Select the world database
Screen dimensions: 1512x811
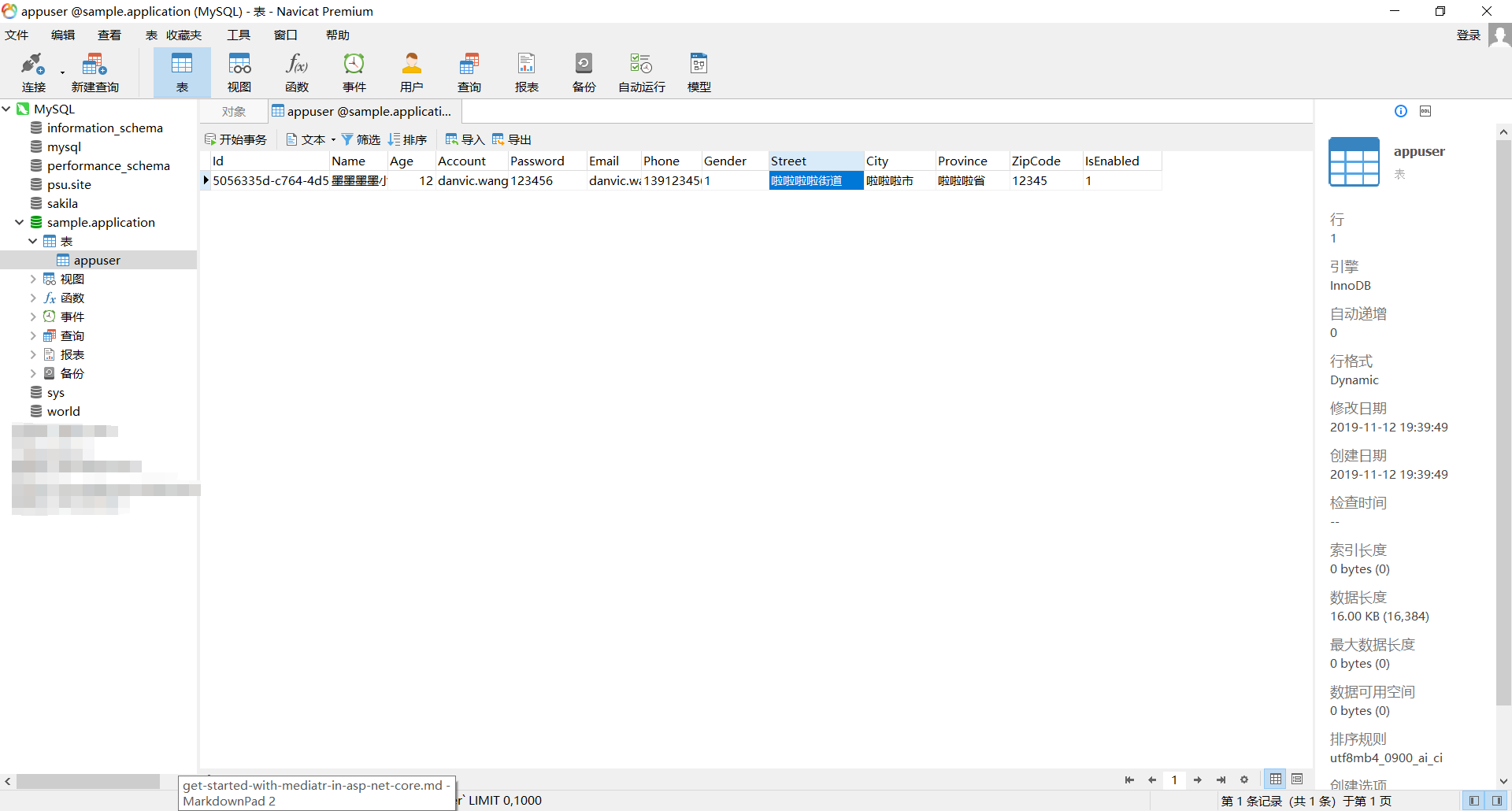pyautogui.click(x=63, y=411)
